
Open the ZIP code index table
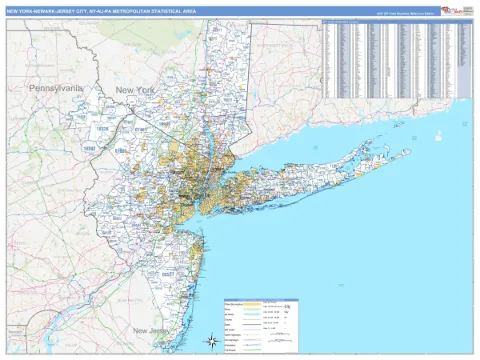(397, 59)
